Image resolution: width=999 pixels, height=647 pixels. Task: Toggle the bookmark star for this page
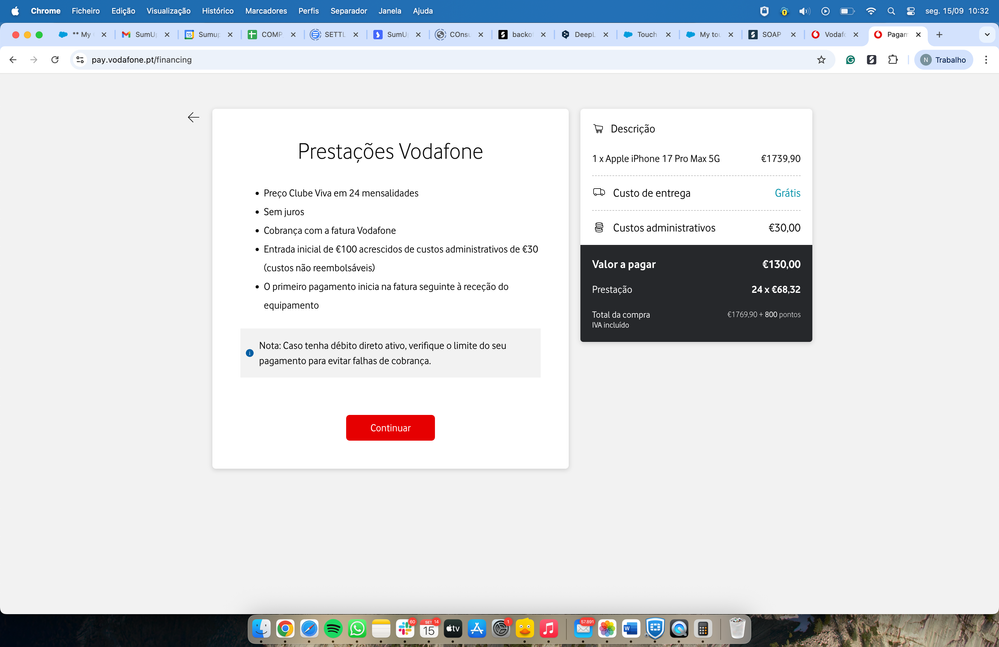[x=821, y=60]
